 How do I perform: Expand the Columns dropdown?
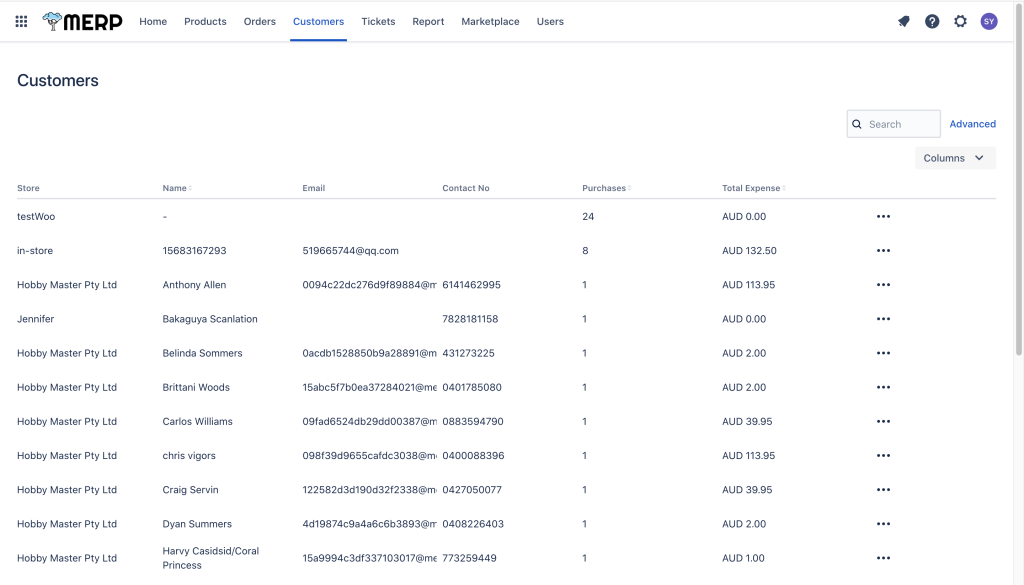point(955,158)
